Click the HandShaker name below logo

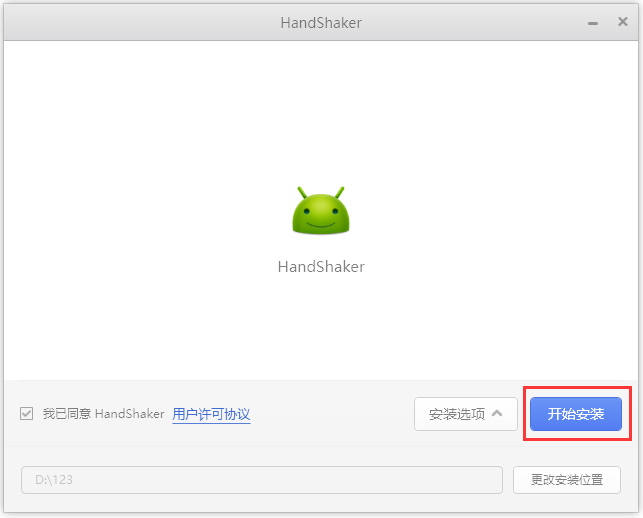click(x=321, y=267)
